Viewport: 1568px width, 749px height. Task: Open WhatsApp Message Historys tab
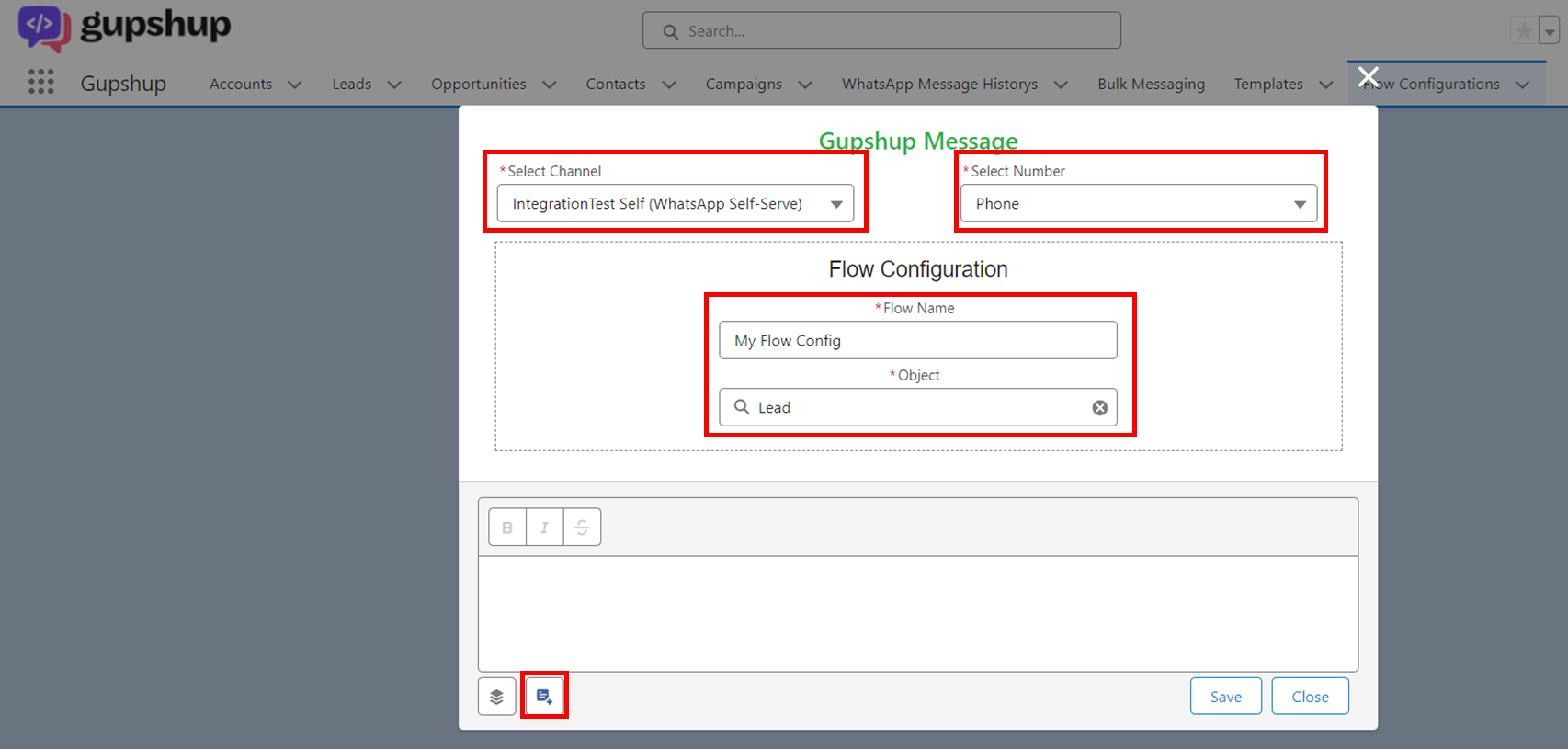pos(939,84)
